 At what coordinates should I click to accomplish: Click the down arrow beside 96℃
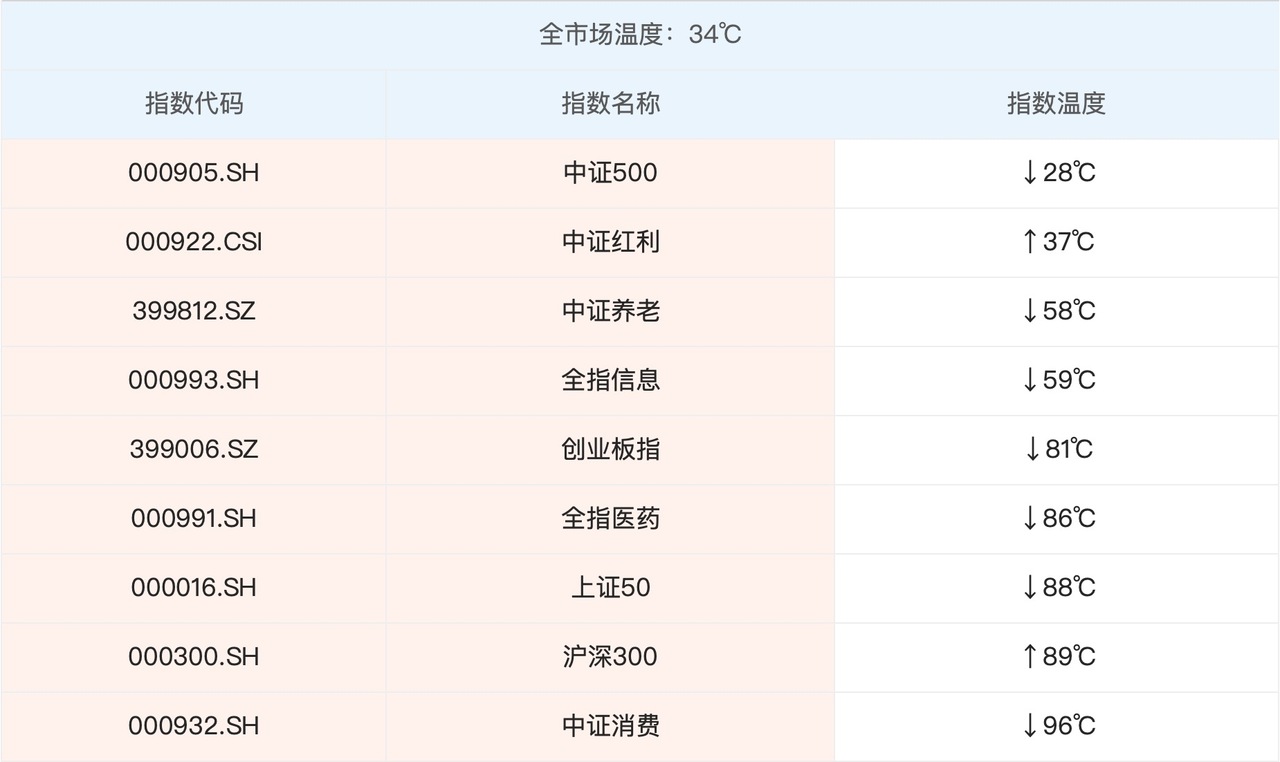(1030, 725)
